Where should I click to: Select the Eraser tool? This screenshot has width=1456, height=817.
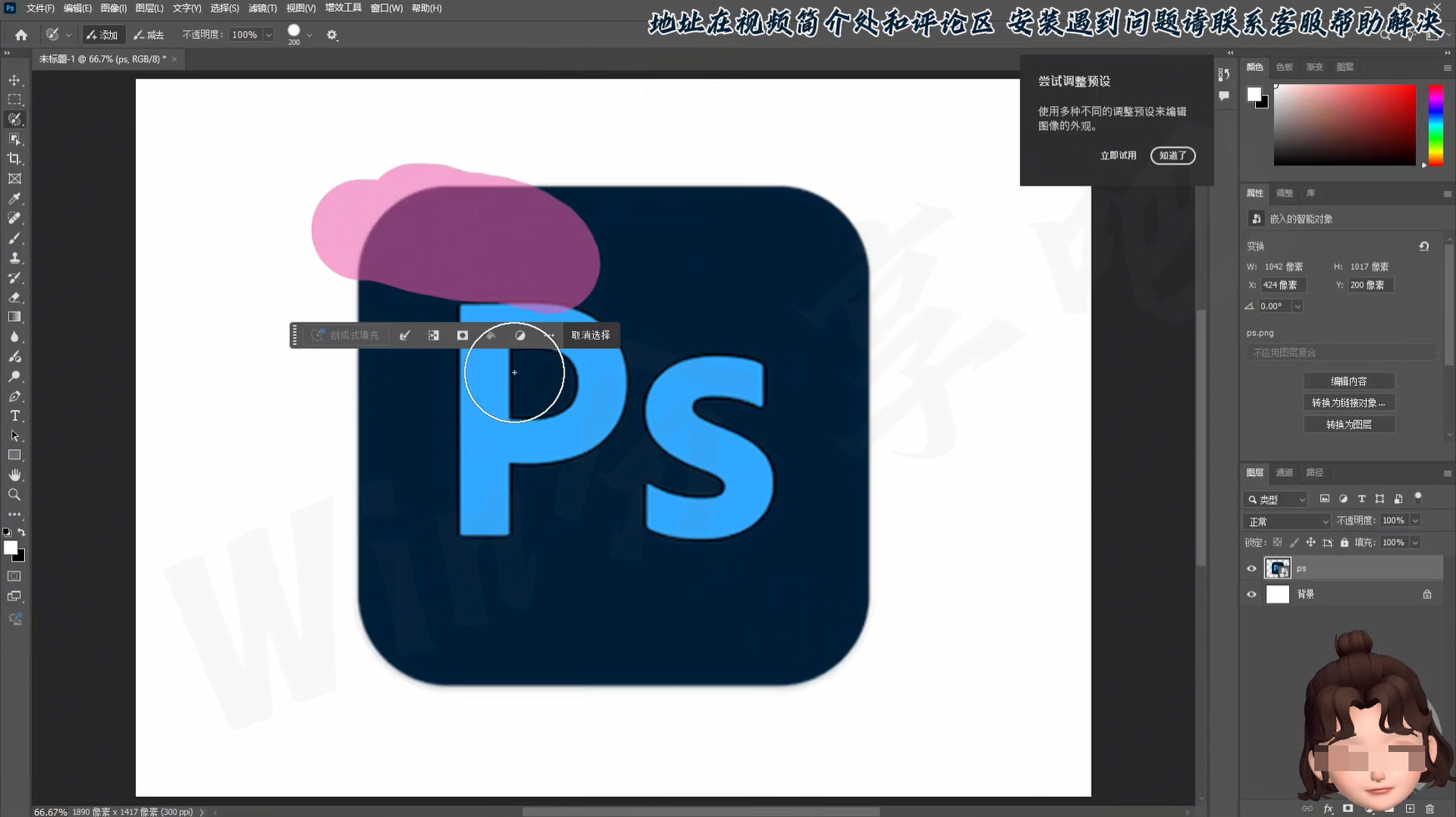tap(14, 297)
